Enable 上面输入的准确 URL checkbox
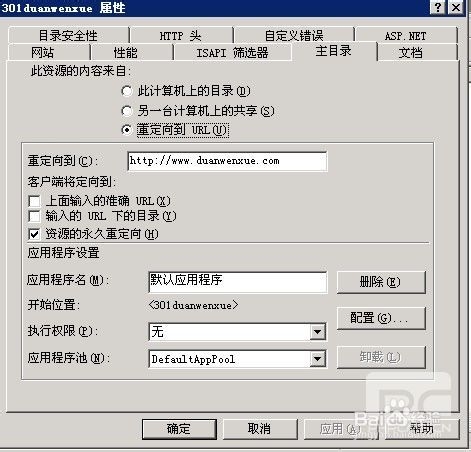The height and width of the screenshot is (452, 471). pyautogui.click(x=34, y=201)
